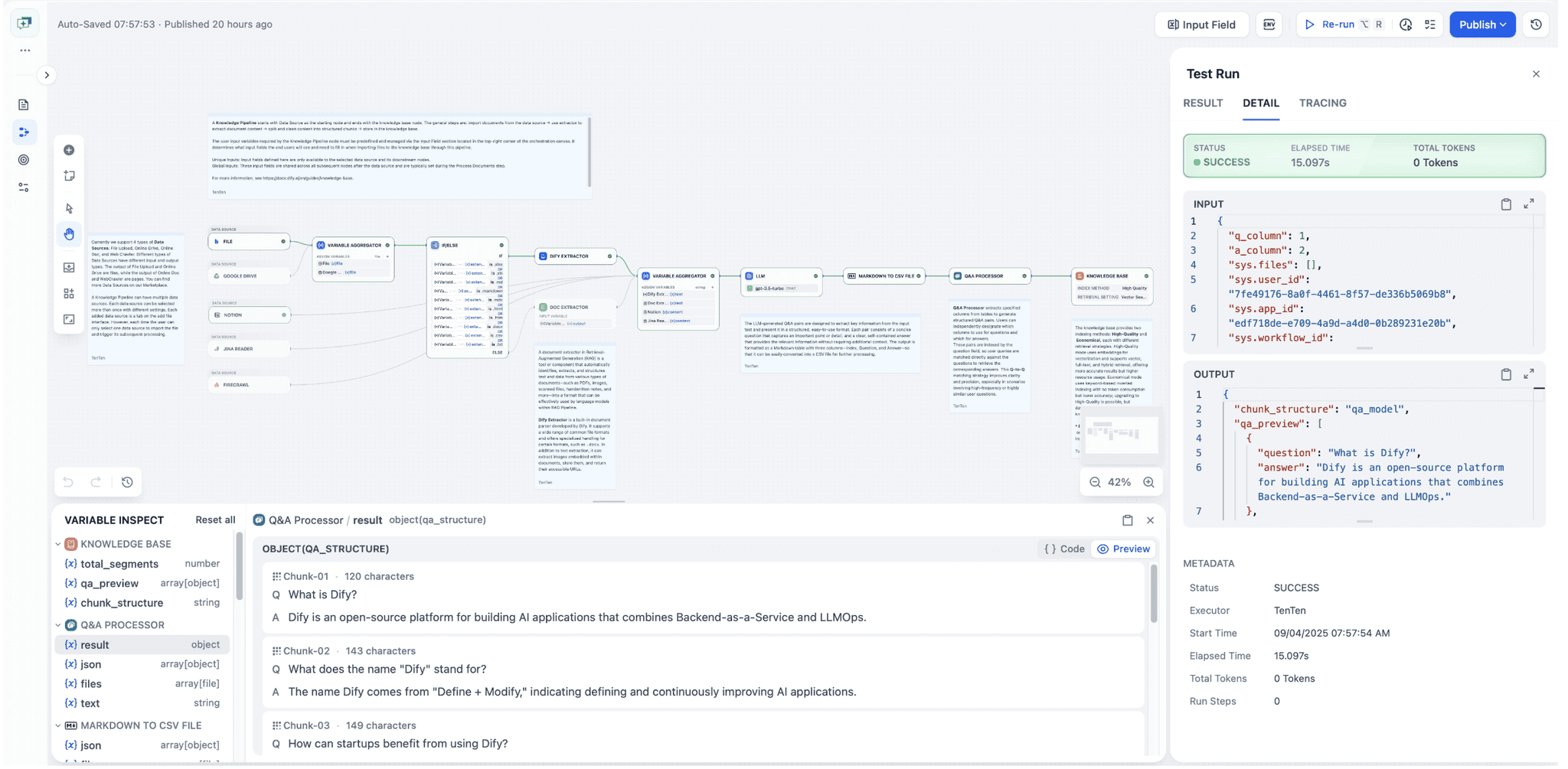Image resolution: width=1568 pixels, height=769 pixels.
Task: Copy the OUTPUT JSON using the copy icon
Action: tap(1505, 374)
